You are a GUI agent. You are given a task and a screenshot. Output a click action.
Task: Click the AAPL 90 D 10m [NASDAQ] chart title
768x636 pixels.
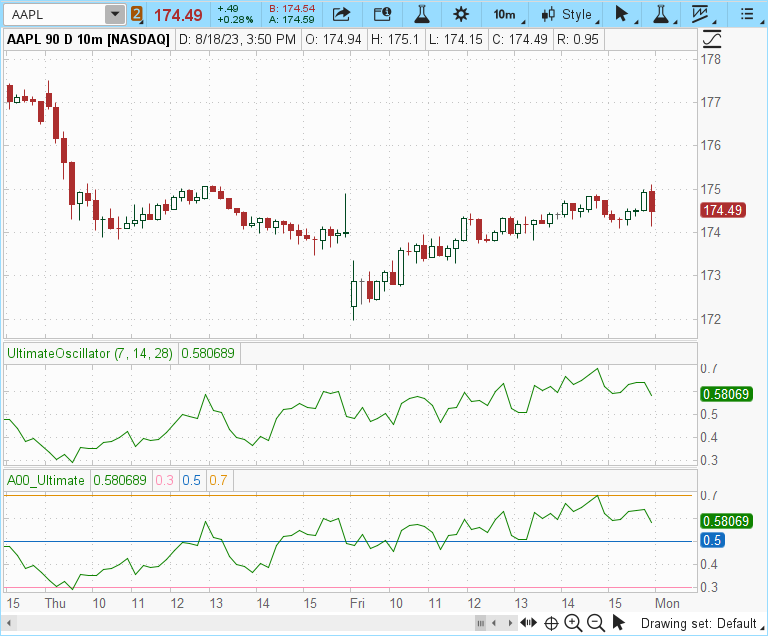(88, 39)
